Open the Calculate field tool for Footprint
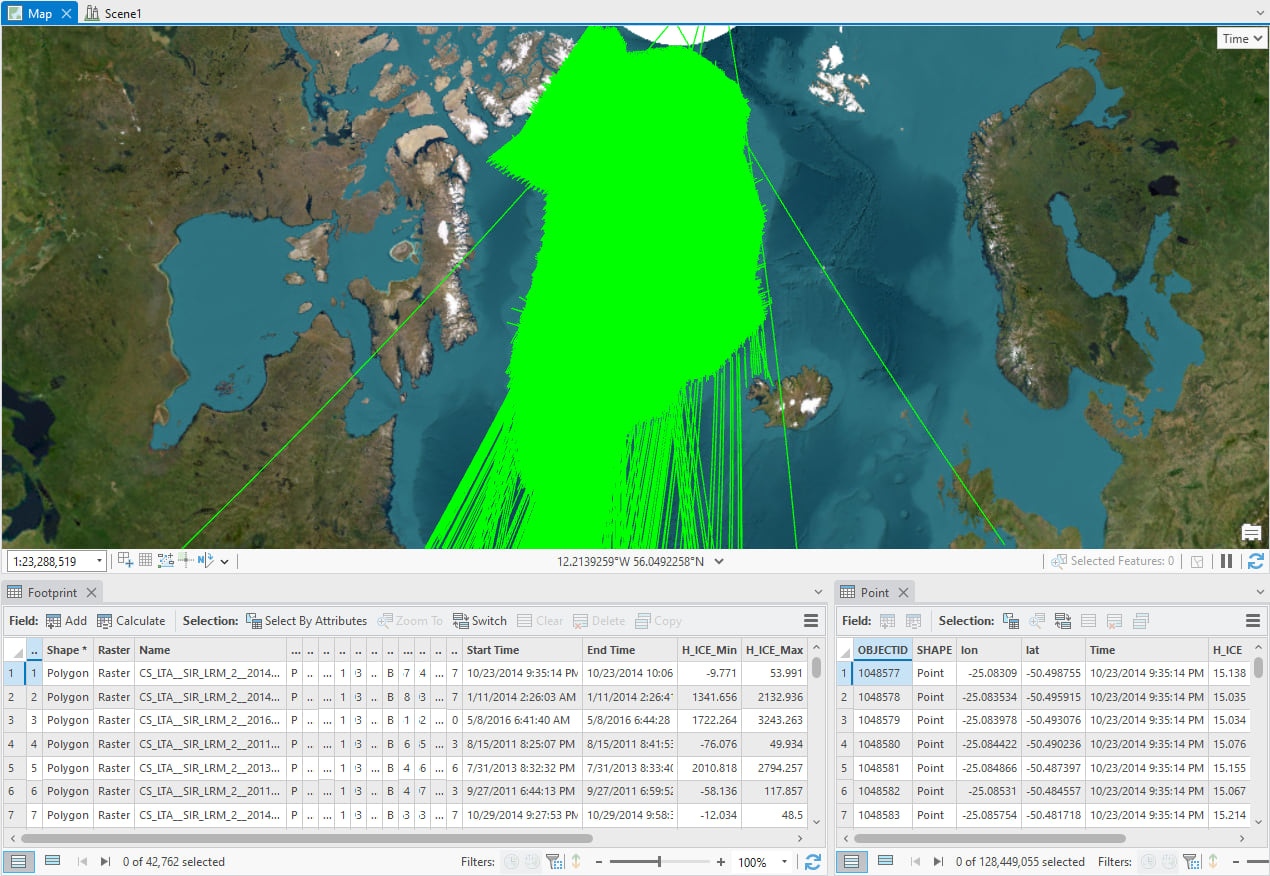1270x876 pixels. (x=131, y=620)
